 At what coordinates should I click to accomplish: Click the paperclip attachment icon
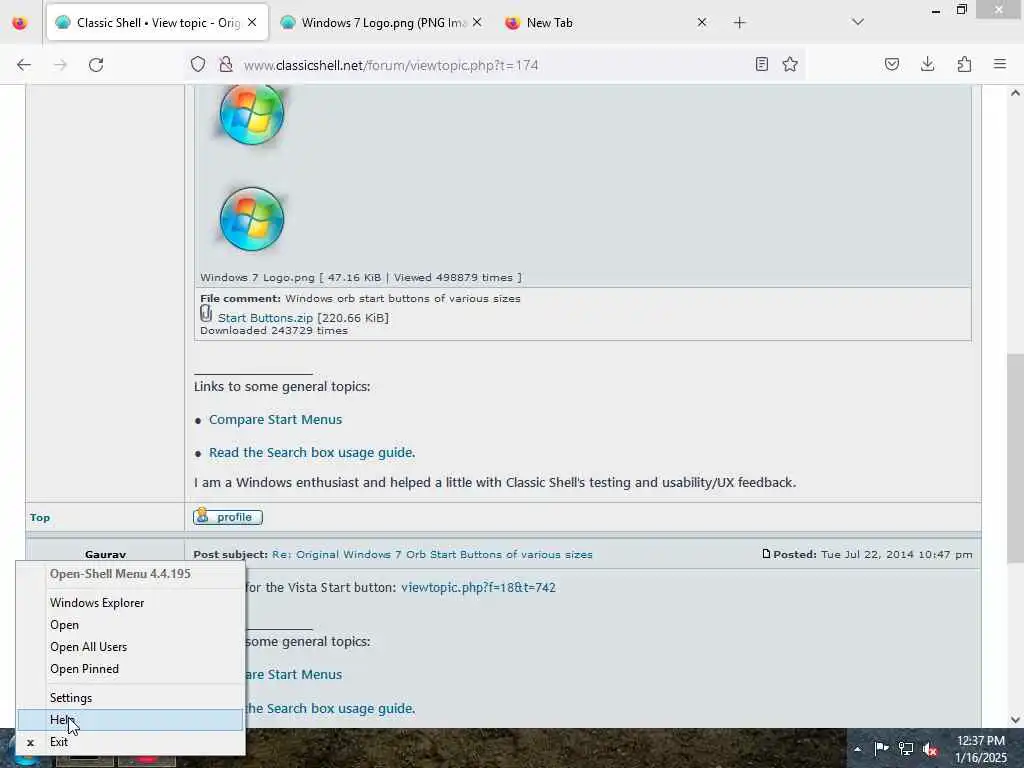pyautogui.click(x=206, y=313)
